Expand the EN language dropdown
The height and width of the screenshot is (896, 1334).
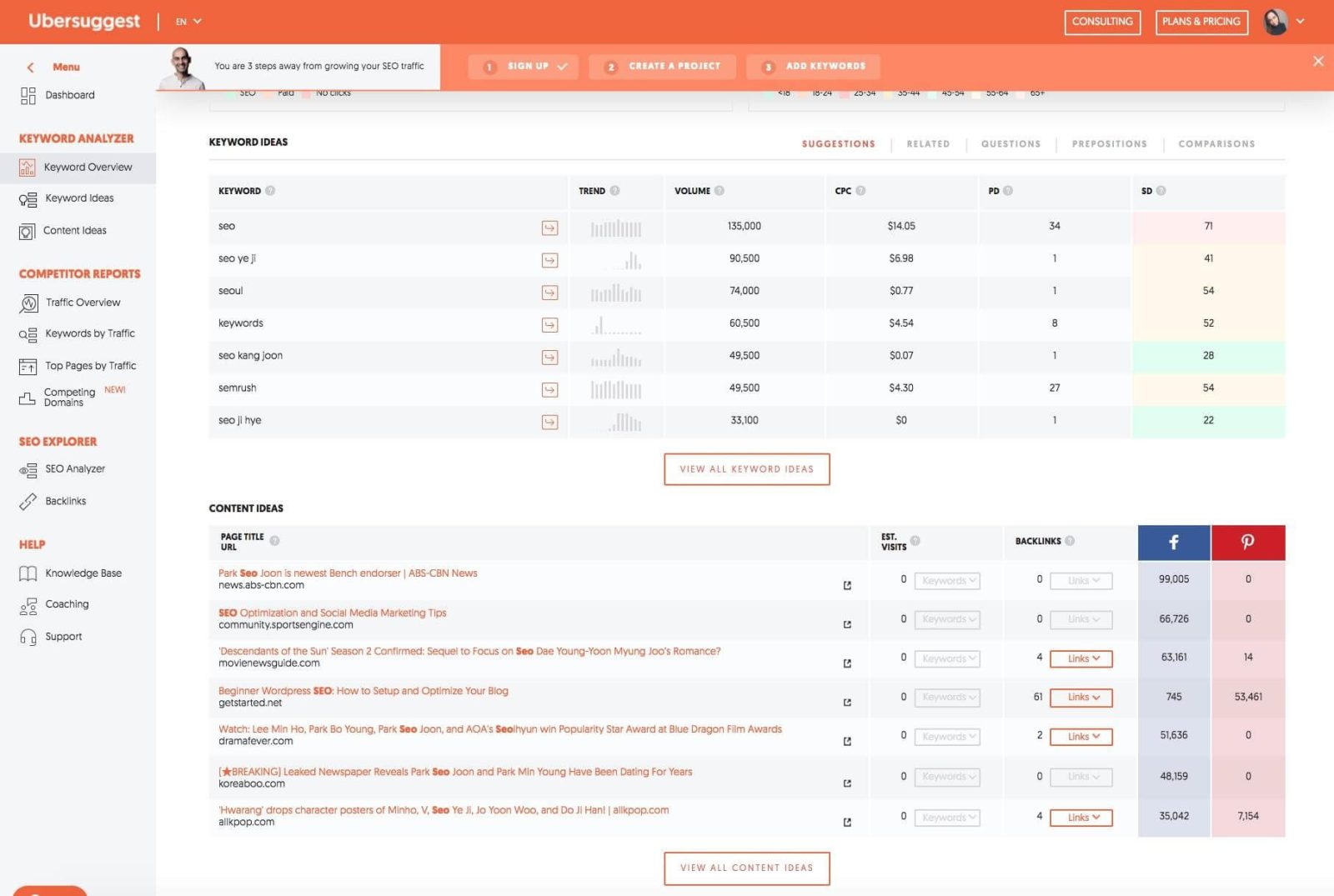click(x=189, y=22)
